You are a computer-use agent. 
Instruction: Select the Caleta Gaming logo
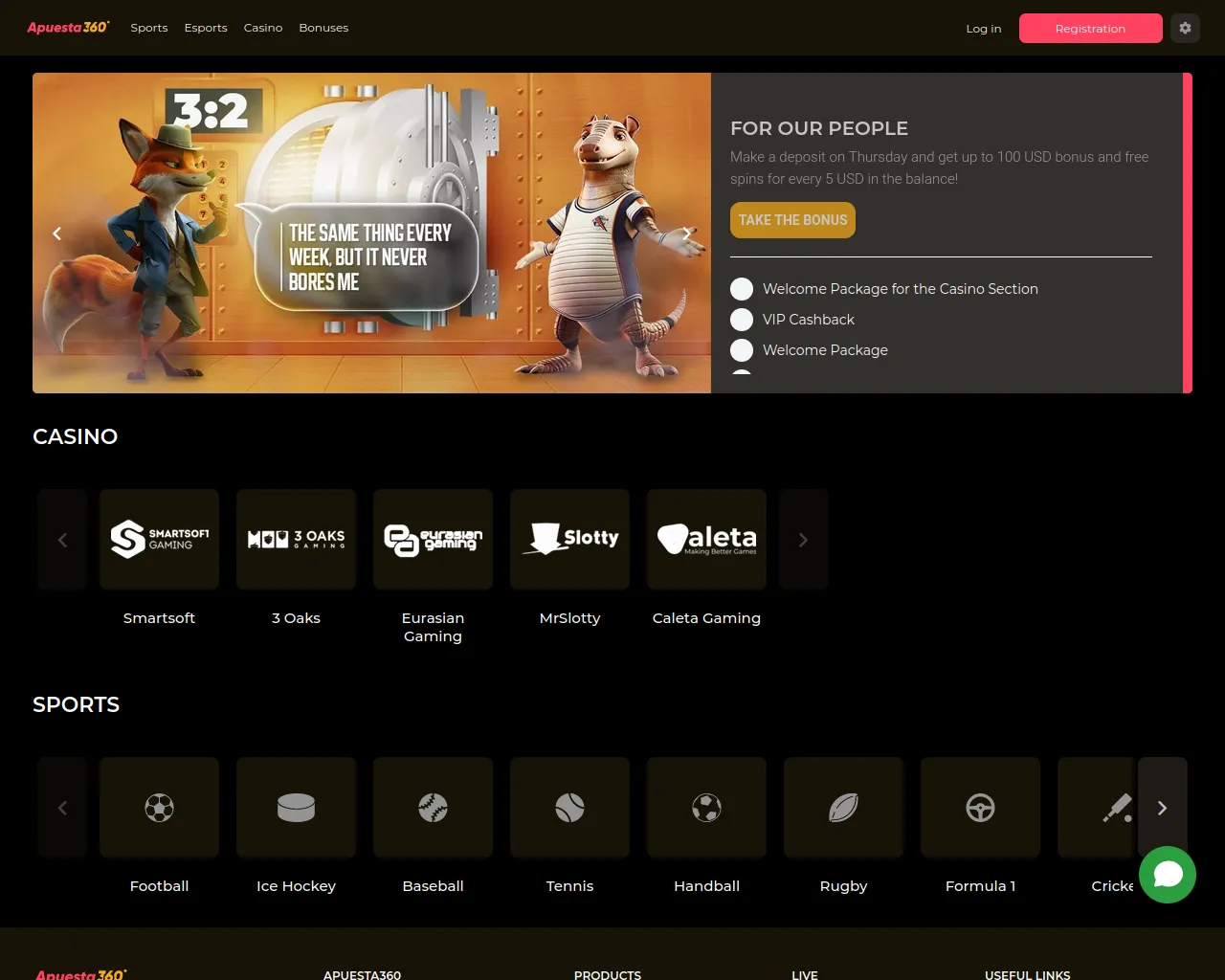coord(706,539)
